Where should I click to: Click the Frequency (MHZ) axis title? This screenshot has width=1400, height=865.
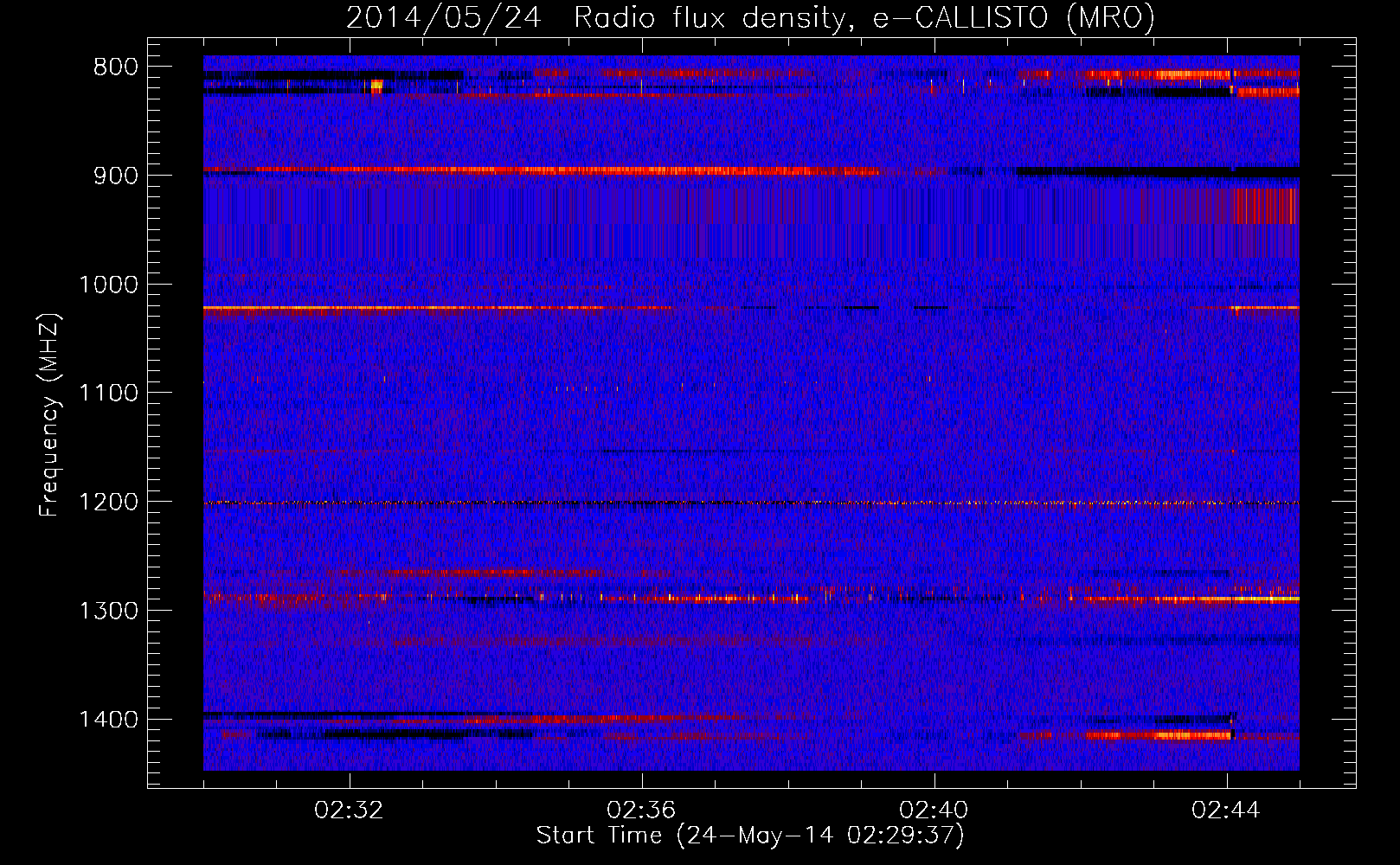click(x=50, y=415)
